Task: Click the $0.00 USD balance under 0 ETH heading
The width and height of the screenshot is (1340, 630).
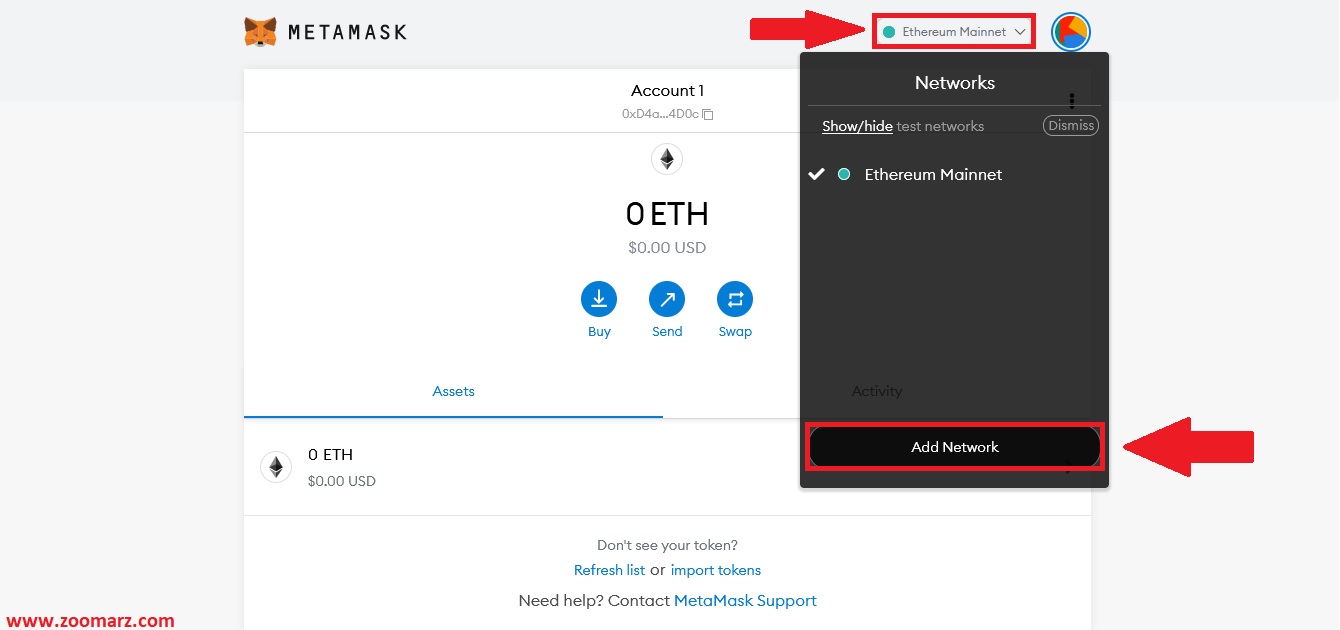Action: pyautogui.click(x=667, y=247)
